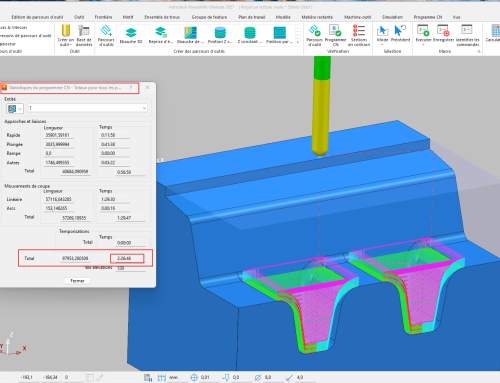Open the Programme CN ribbon tab
Image resolution: width=500 pixels, height=383 pixels.
[428, 17]
